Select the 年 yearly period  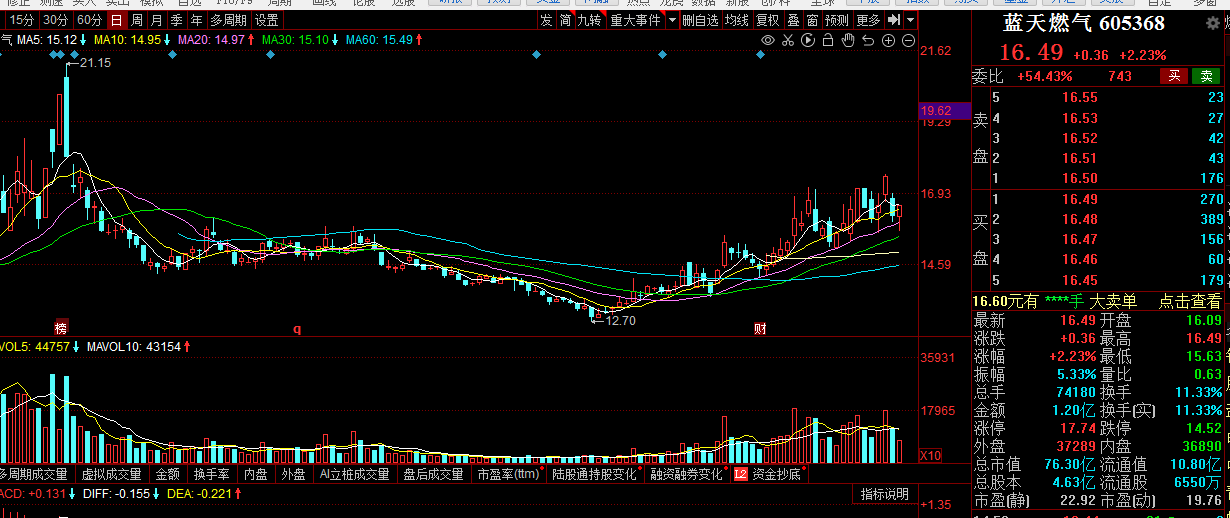coord(196,20)
